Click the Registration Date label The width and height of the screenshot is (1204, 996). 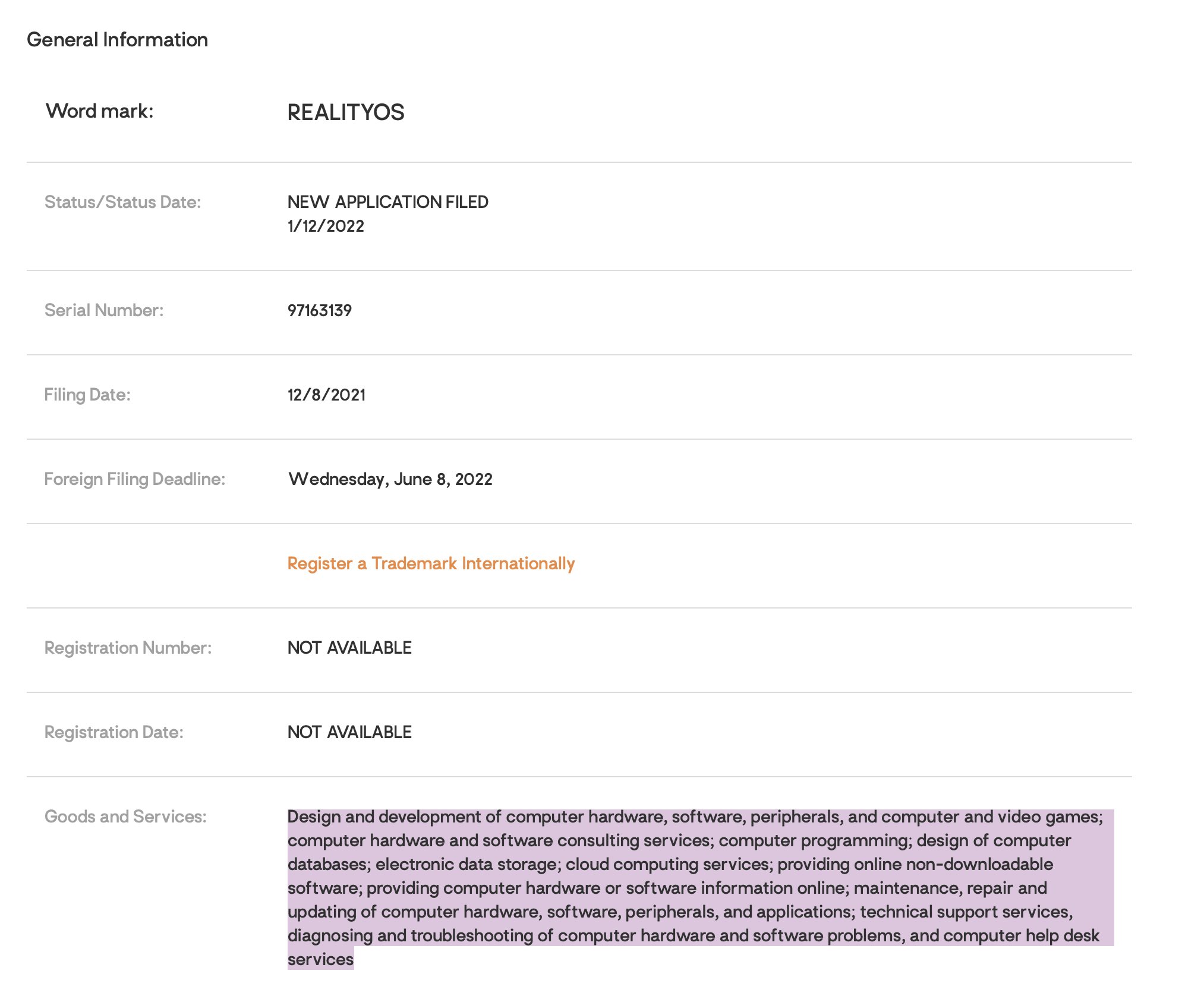tap(114, 732)
